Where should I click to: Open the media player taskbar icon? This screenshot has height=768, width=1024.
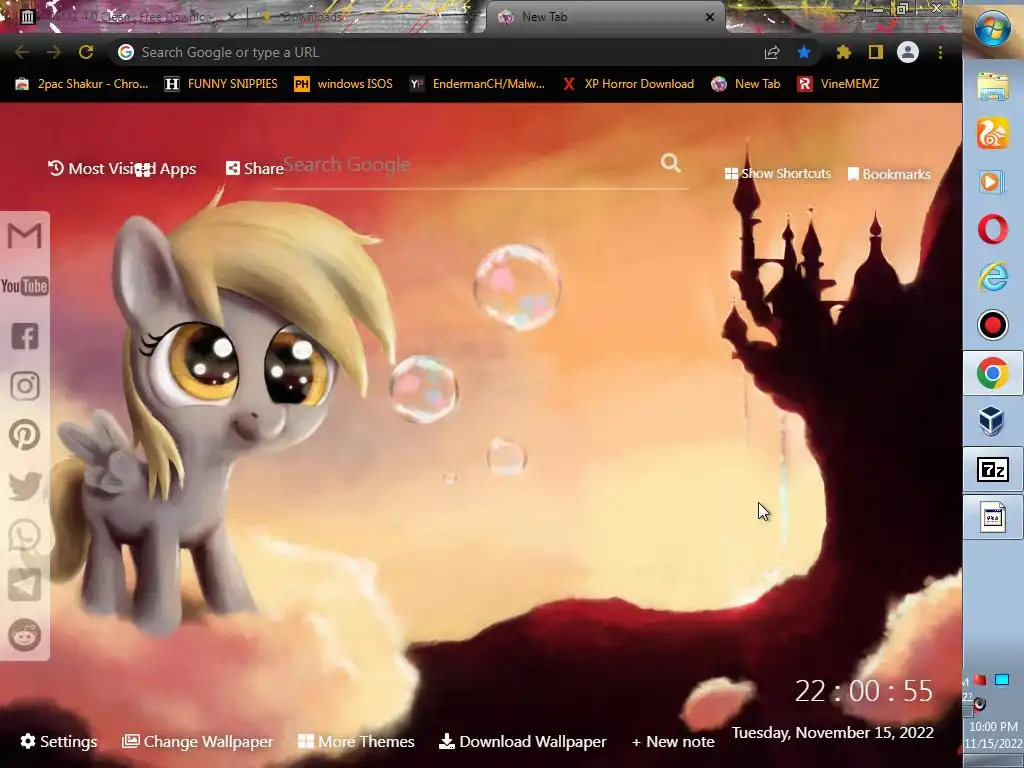point(991,182)
